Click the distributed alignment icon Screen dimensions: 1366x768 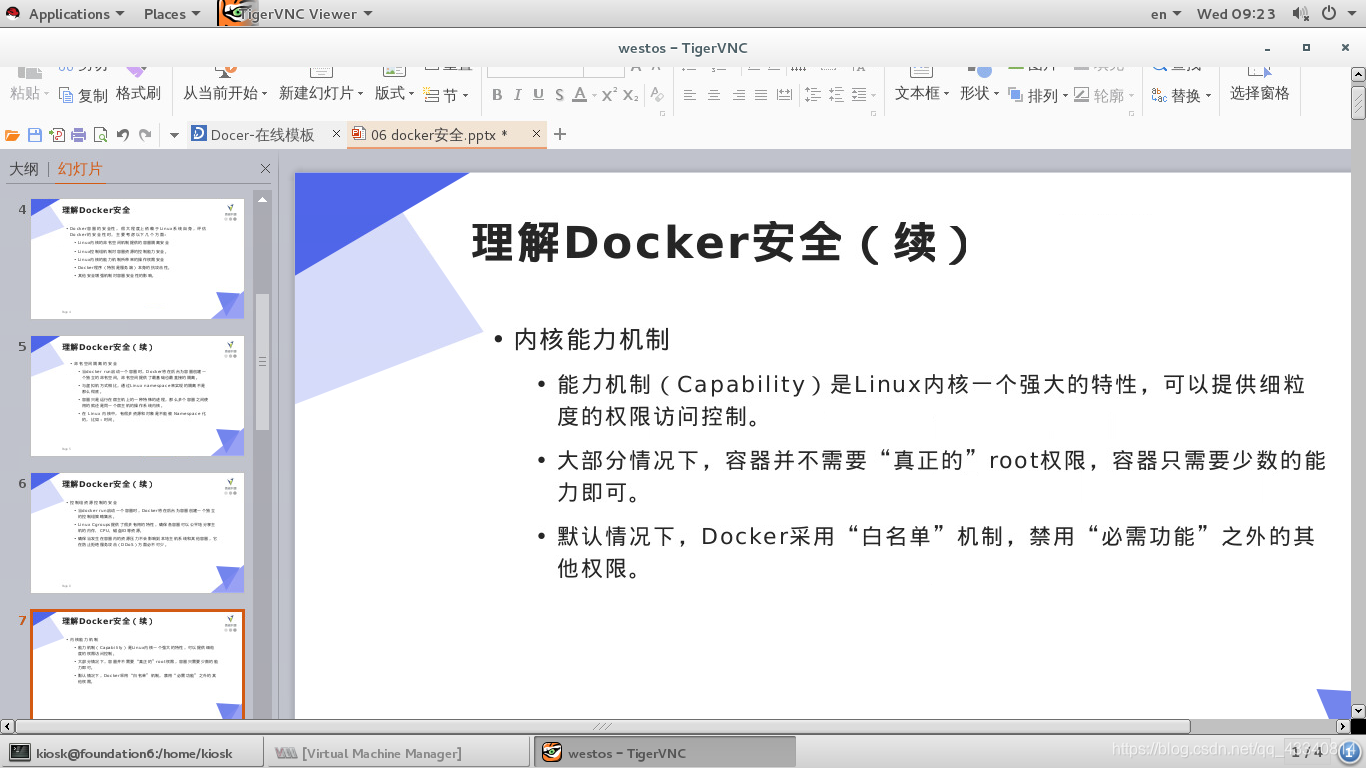point(784,95)
